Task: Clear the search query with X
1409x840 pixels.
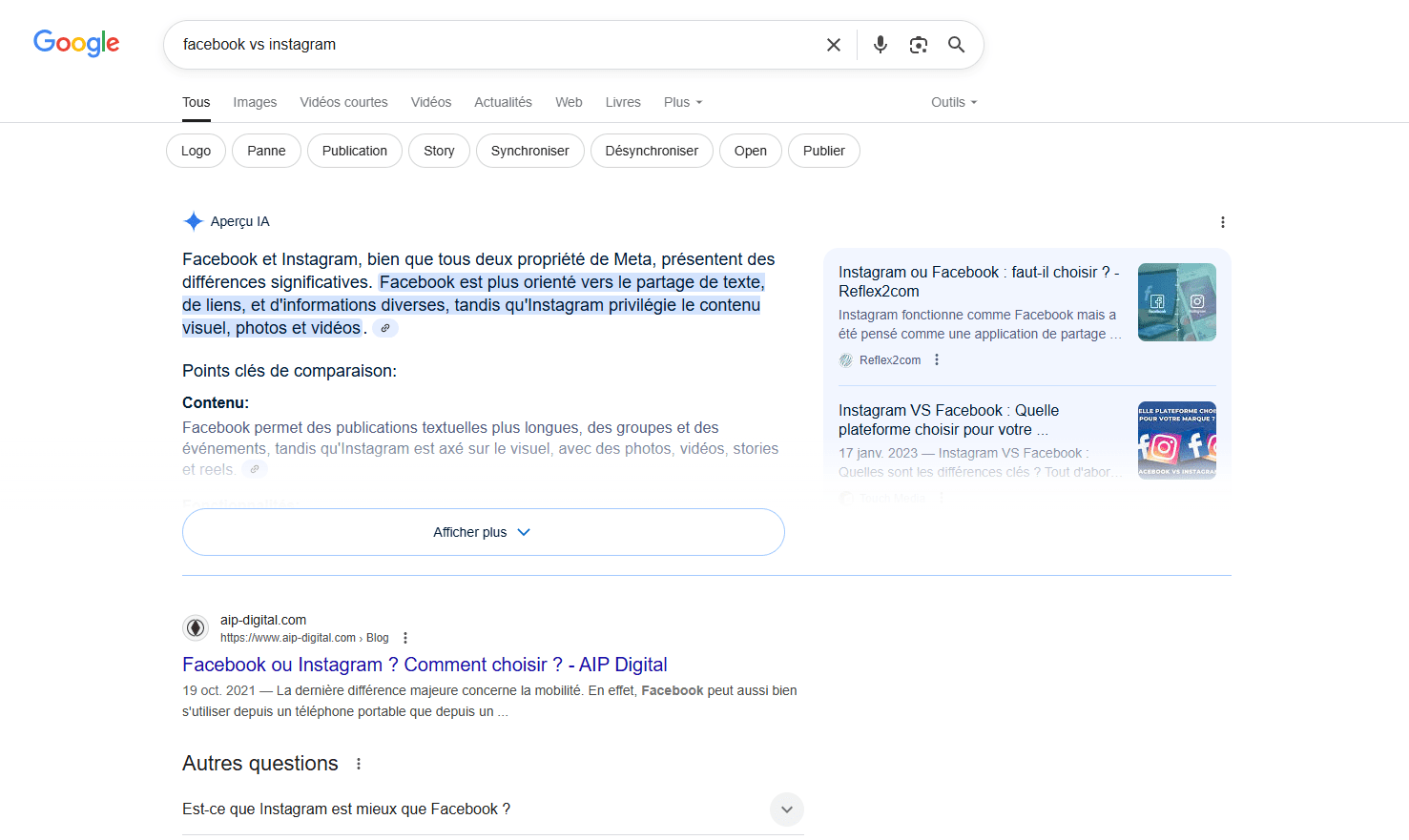Action: point(834,45)
